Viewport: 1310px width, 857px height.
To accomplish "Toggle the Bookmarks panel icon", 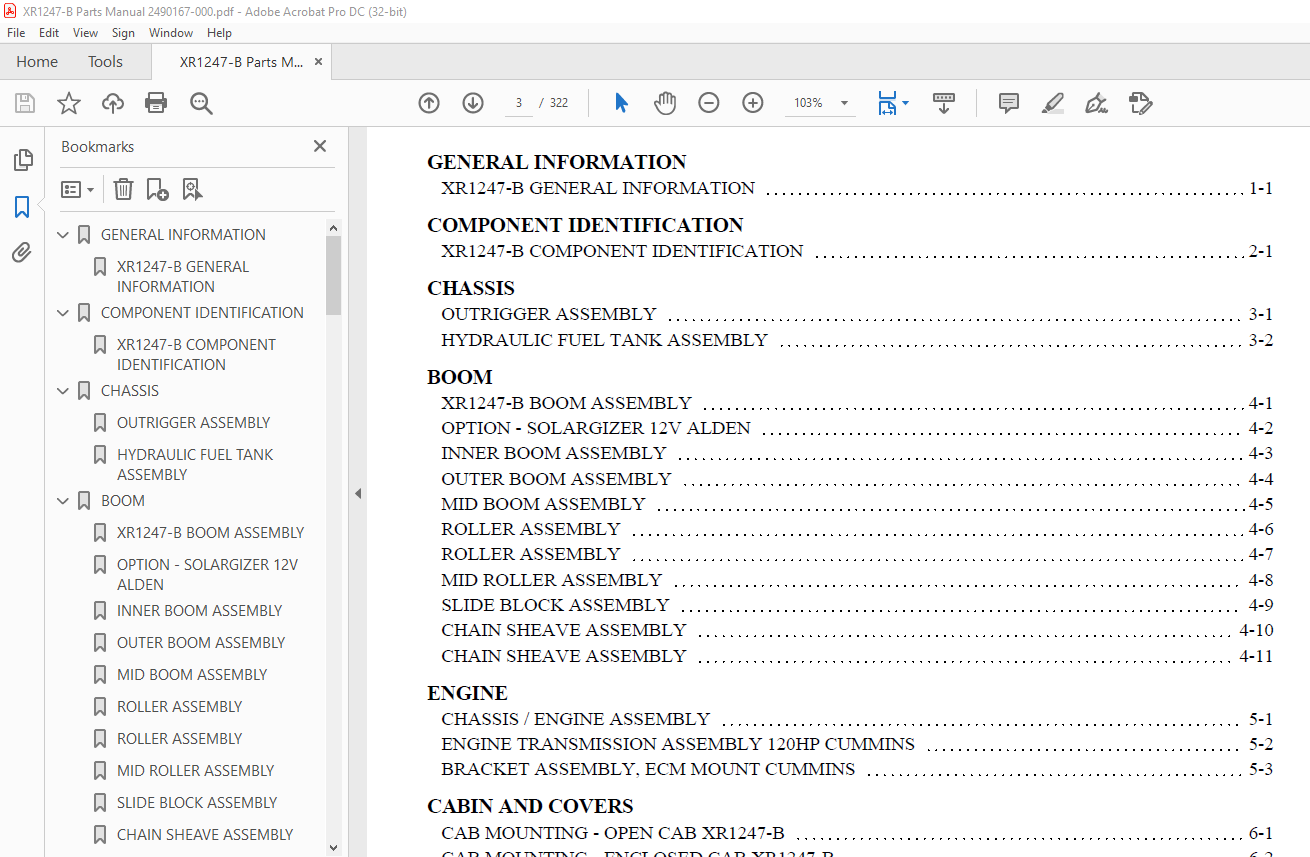I will click(22, 207).
